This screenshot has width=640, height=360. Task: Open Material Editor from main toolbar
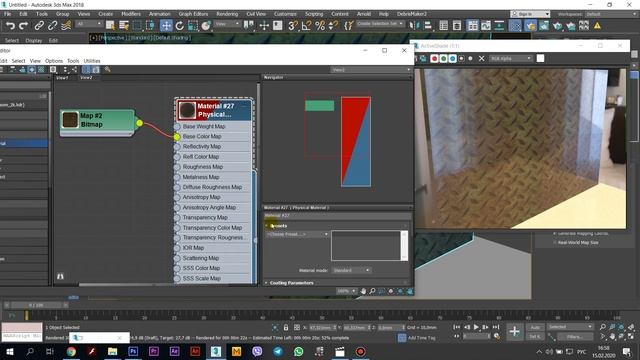click(515, 26)
